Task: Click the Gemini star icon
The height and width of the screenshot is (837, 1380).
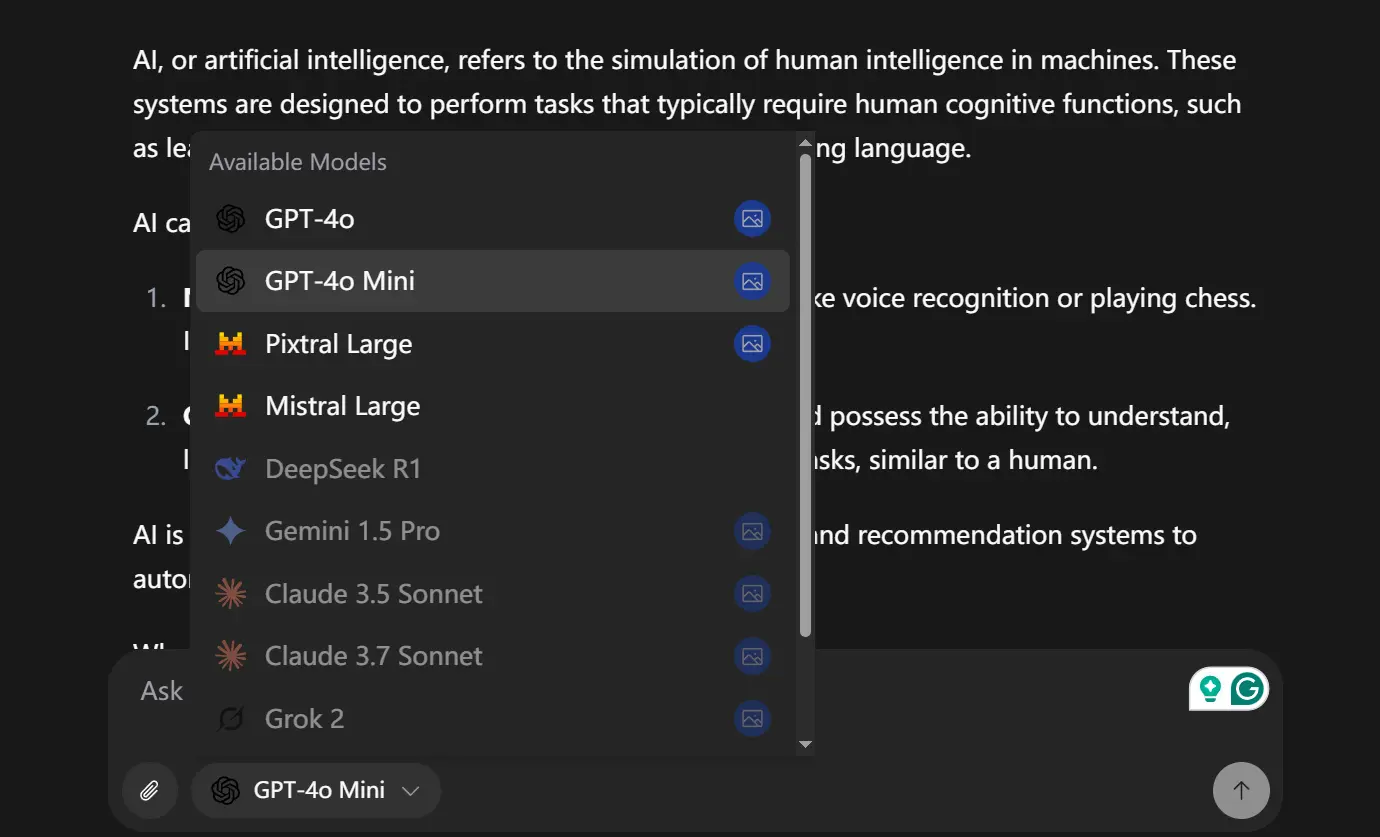Action: (231, 531)
